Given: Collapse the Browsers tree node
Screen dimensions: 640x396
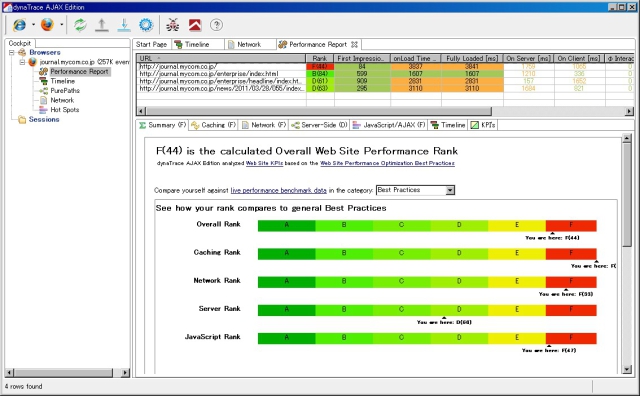Looking at the screenshot, I should coord(12,52).
